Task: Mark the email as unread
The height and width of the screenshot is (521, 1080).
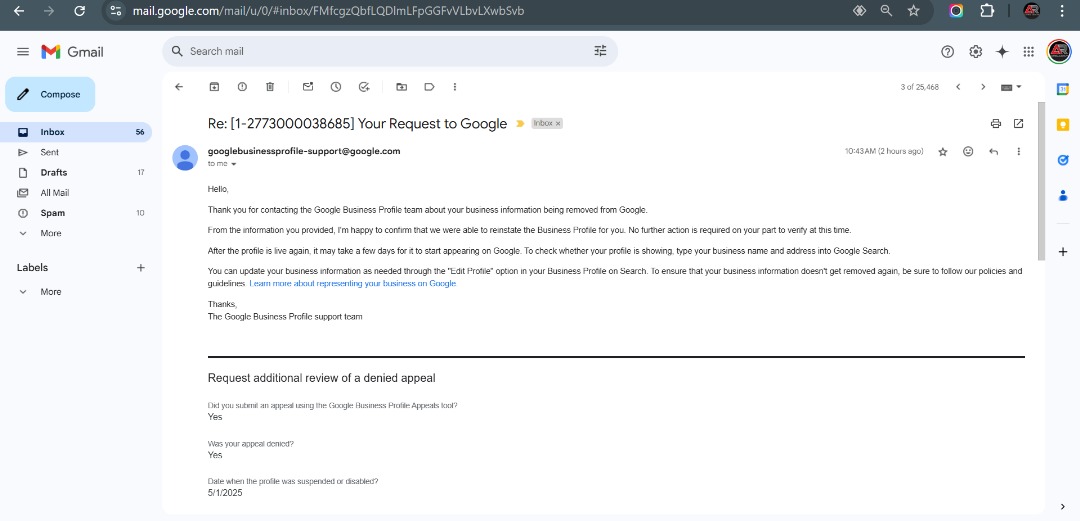Action: click(308, 87)
